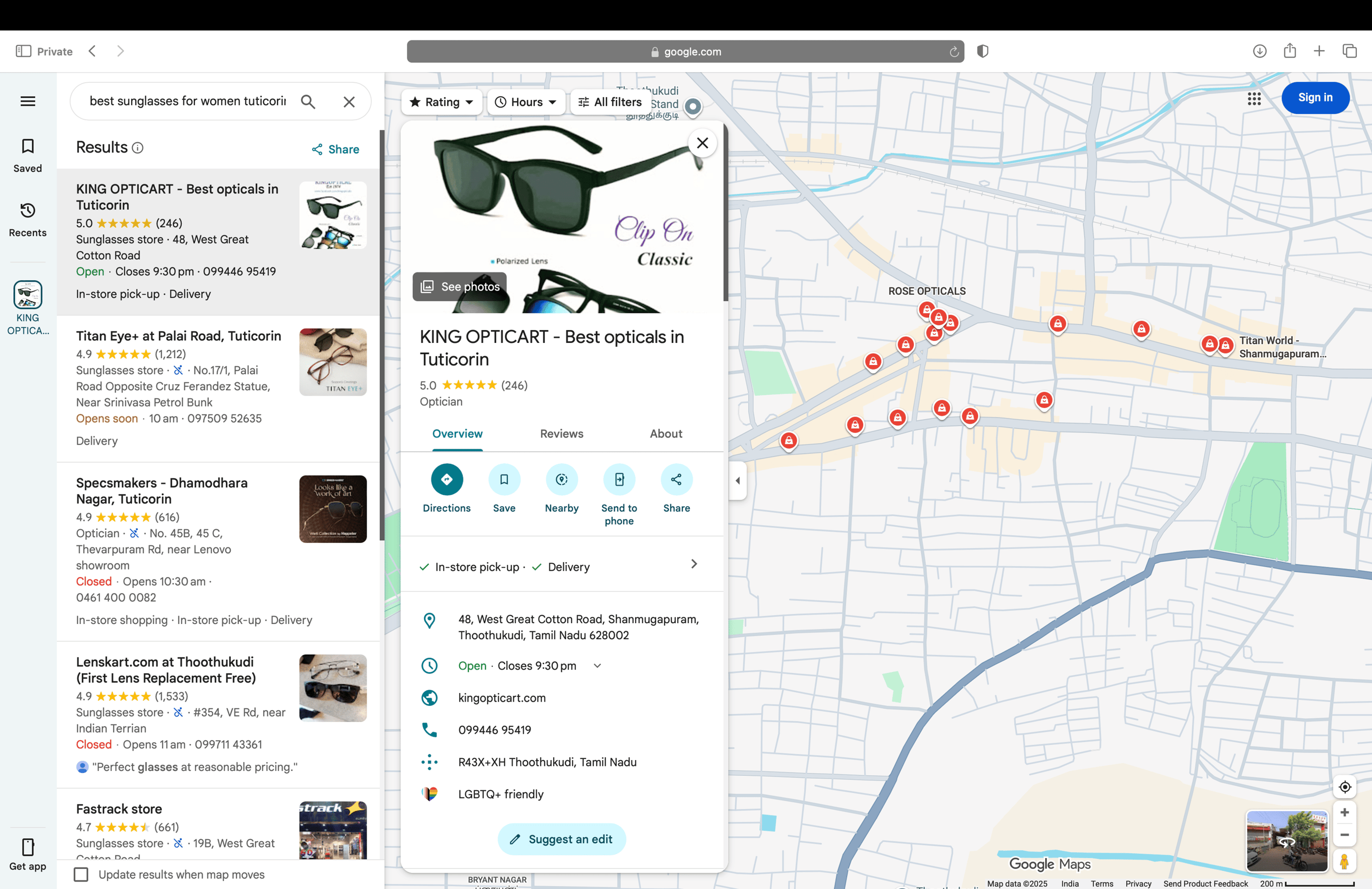Save KING OPTICART to a list
Screen dimensions: 1372x889
tap(504, 480)
